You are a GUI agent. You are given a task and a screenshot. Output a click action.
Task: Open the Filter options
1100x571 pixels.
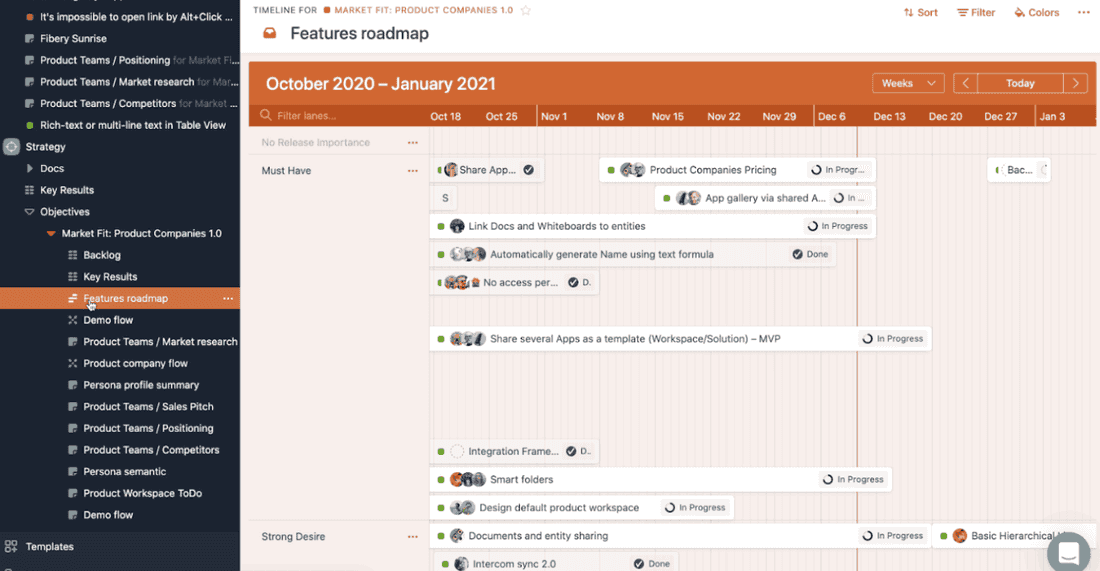(976, 13)
